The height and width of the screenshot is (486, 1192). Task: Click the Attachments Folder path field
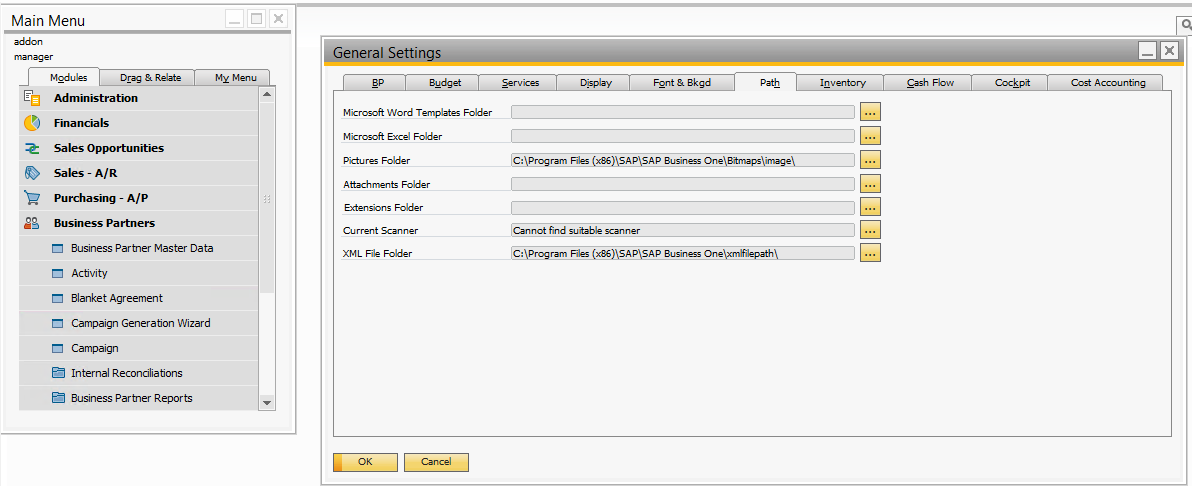(682, 184)
